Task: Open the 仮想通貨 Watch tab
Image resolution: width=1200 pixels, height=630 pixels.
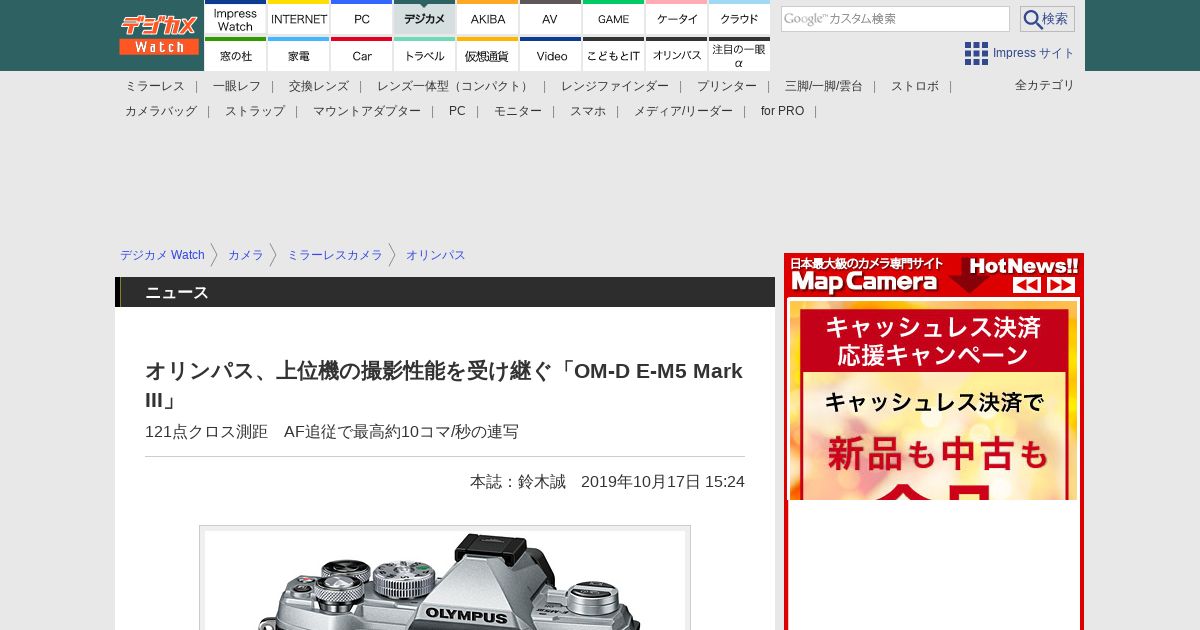Action: click(488, 54)
